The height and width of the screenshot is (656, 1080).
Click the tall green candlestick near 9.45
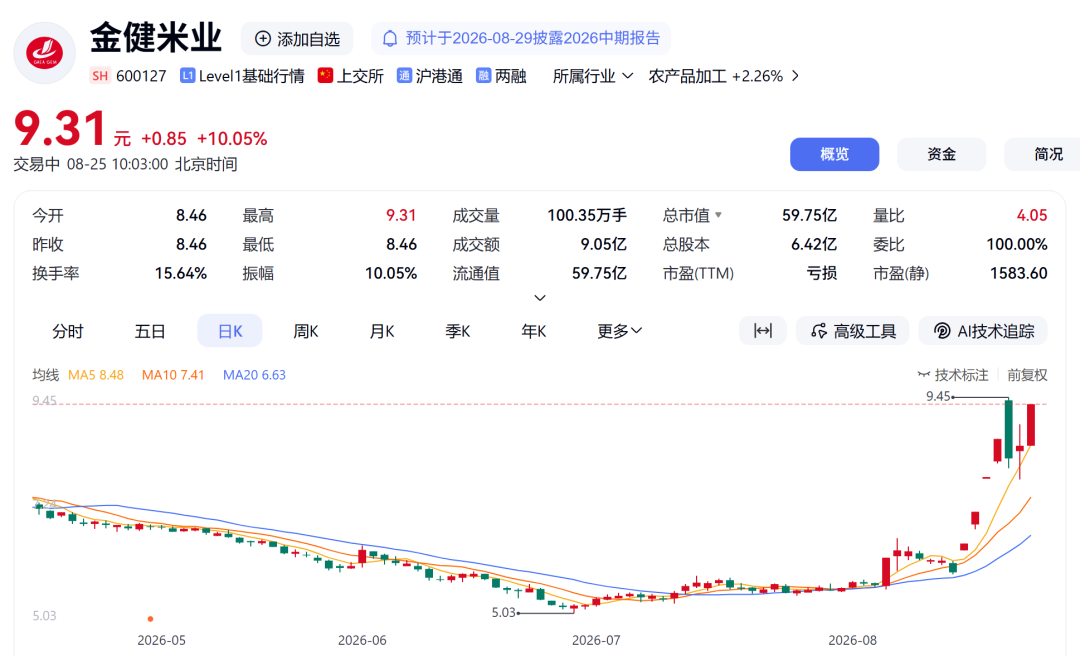[1008, 429]
